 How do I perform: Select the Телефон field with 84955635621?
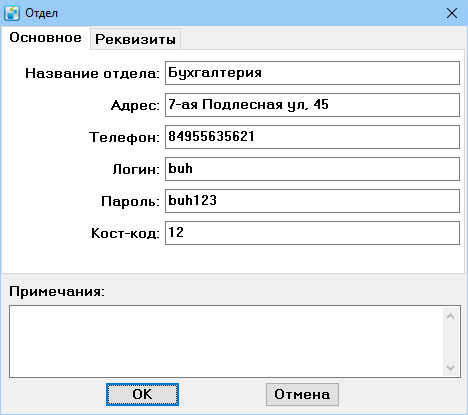pyautogui.click(x=312, y=137)
